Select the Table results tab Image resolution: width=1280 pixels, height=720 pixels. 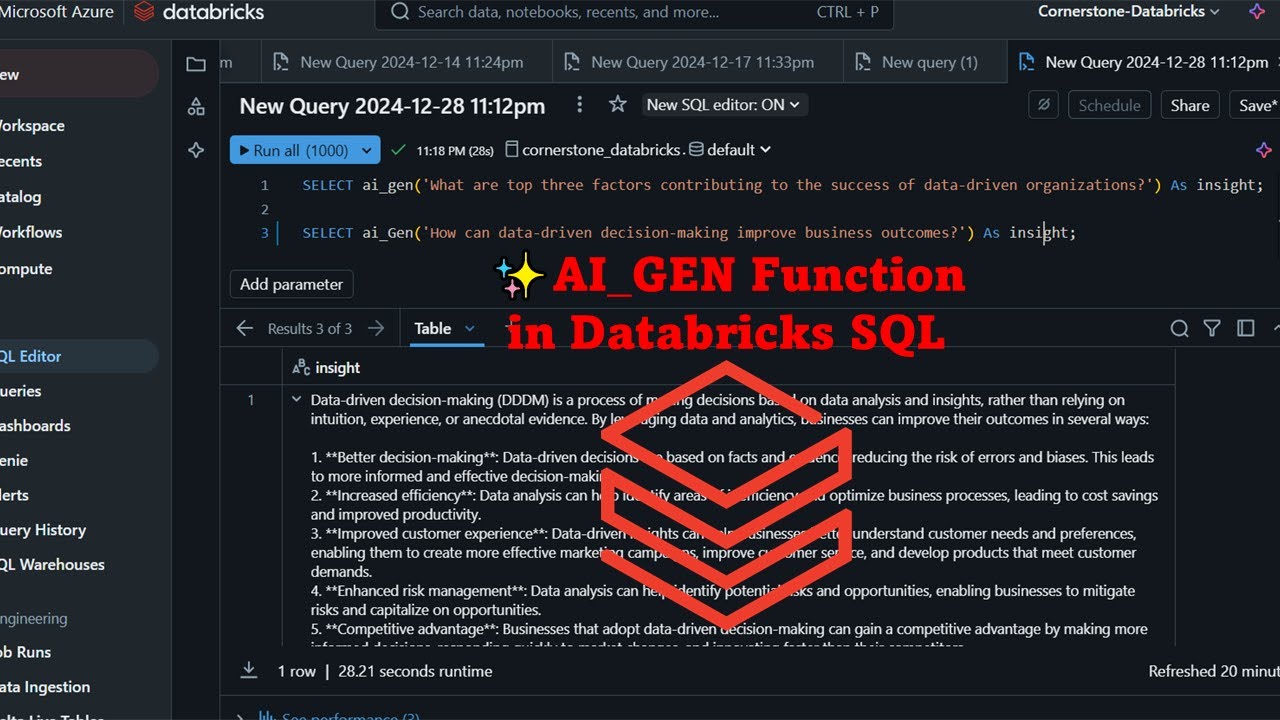pyautogui.click(x=433, y=328)
